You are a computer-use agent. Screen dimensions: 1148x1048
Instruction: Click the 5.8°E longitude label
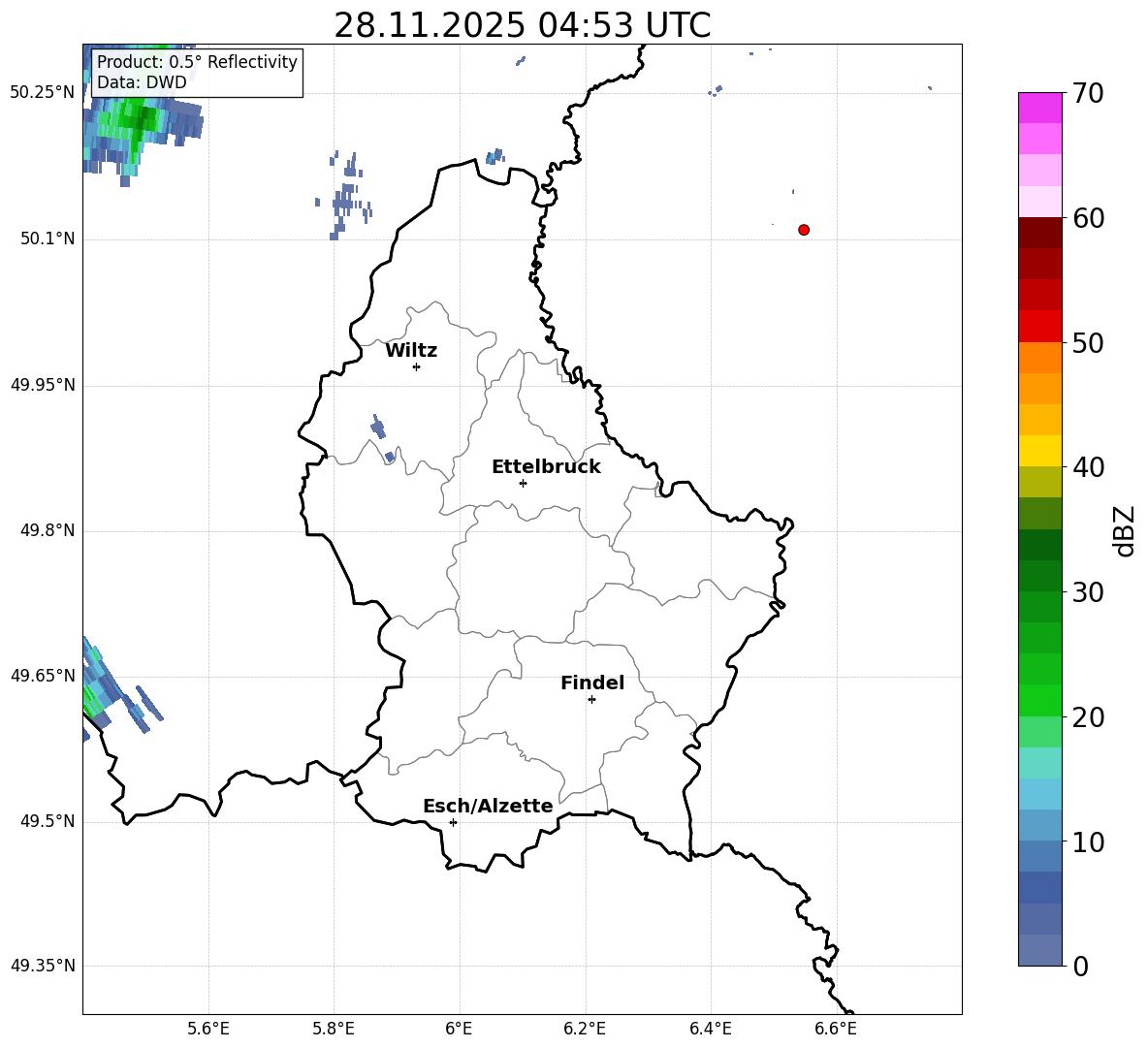click(x=334, y=1029)
